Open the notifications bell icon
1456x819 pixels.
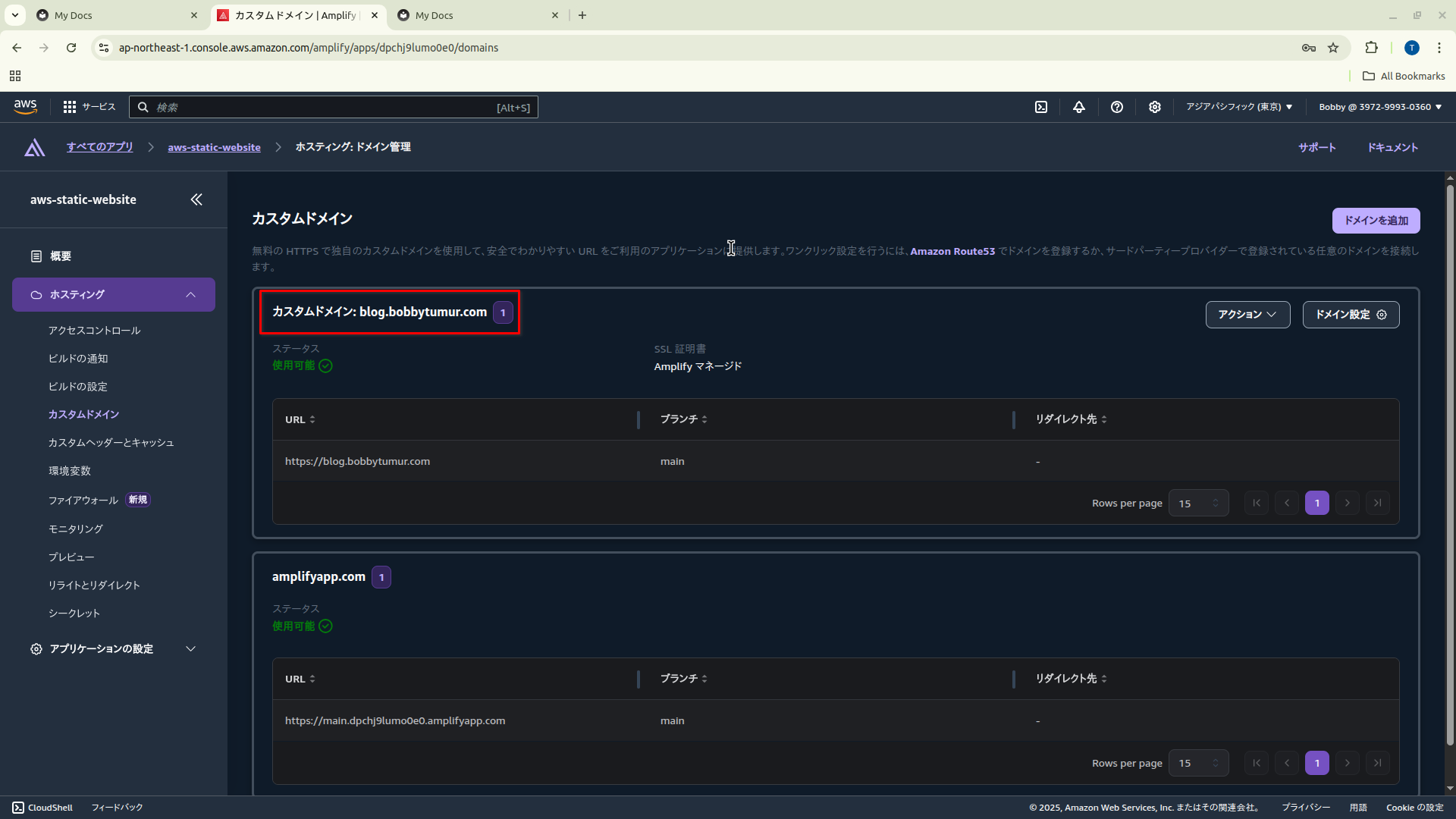click(1078, 107)
